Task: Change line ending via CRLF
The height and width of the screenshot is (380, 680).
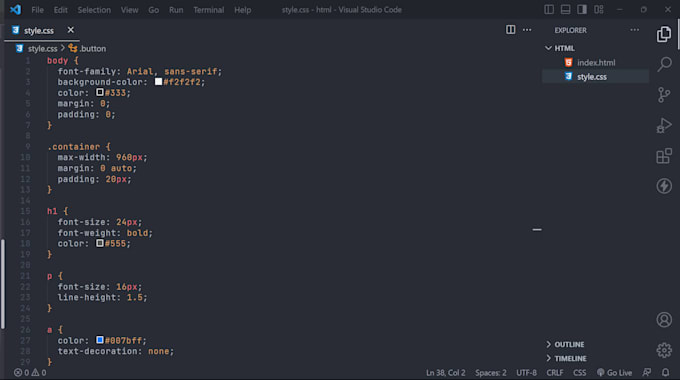Action: (555, 373)
